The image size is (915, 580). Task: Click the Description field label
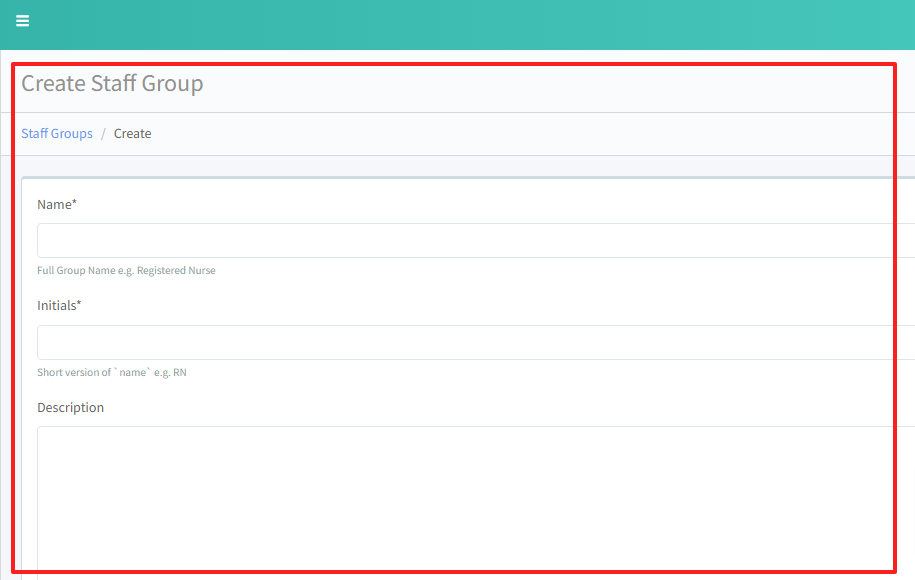[x=70, y=408]
